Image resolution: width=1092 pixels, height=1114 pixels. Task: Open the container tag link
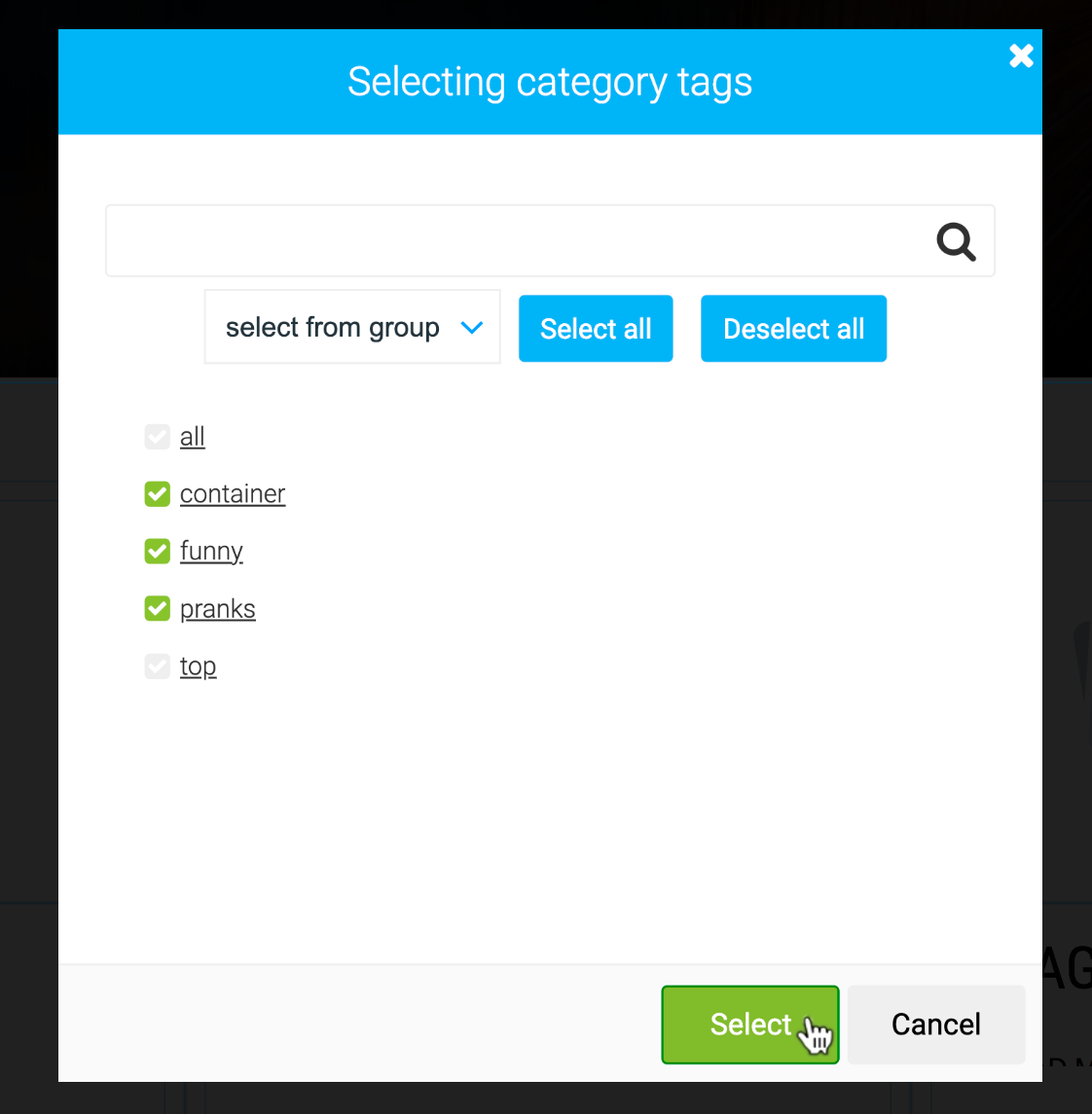232,493
